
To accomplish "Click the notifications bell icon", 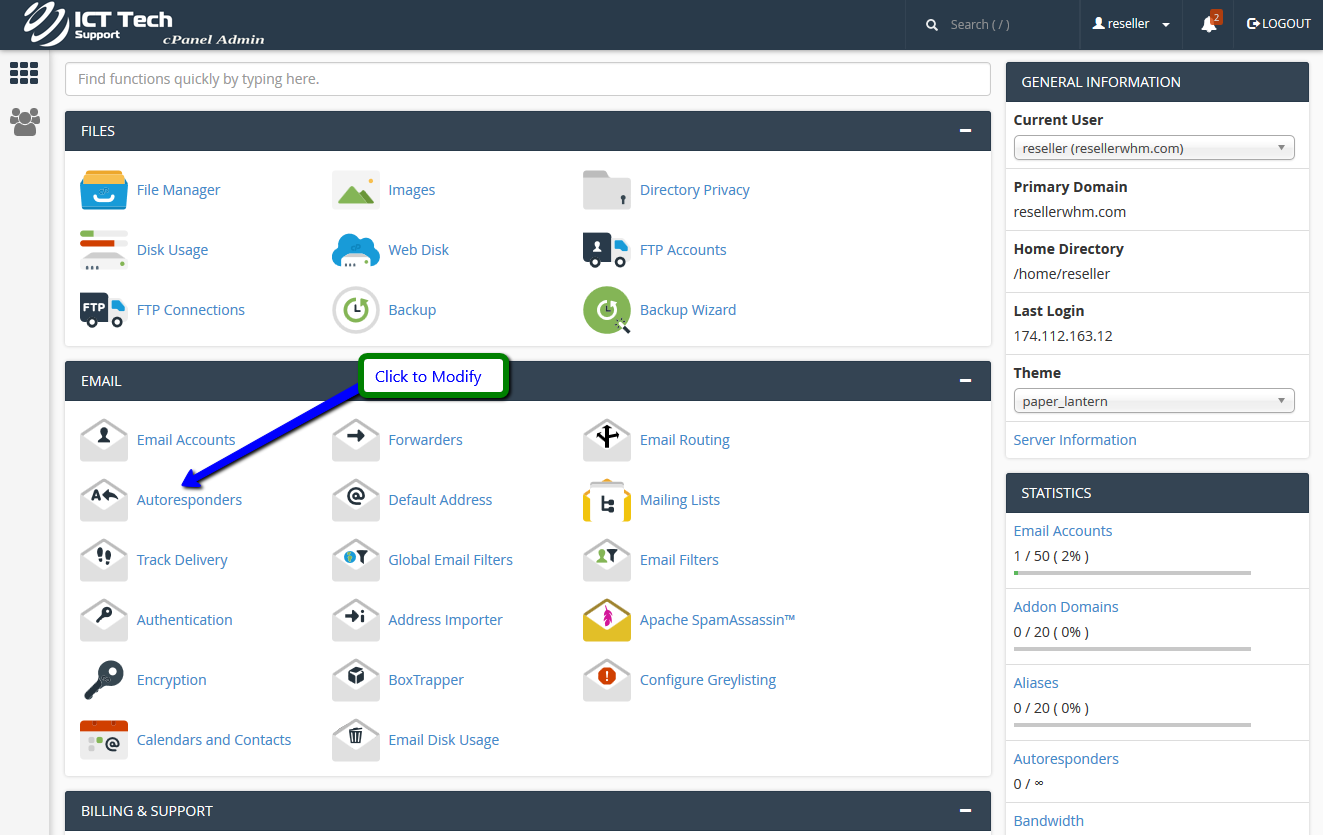I will point(1209,24).
